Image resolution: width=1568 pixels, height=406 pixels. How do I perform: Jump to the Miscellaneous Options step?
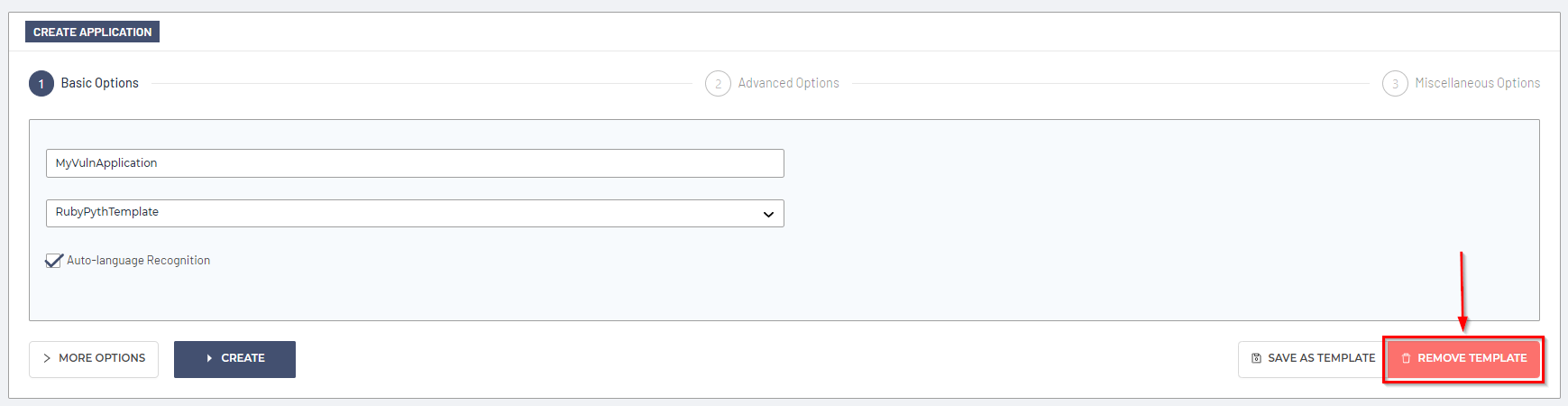tap(1477, 83)
